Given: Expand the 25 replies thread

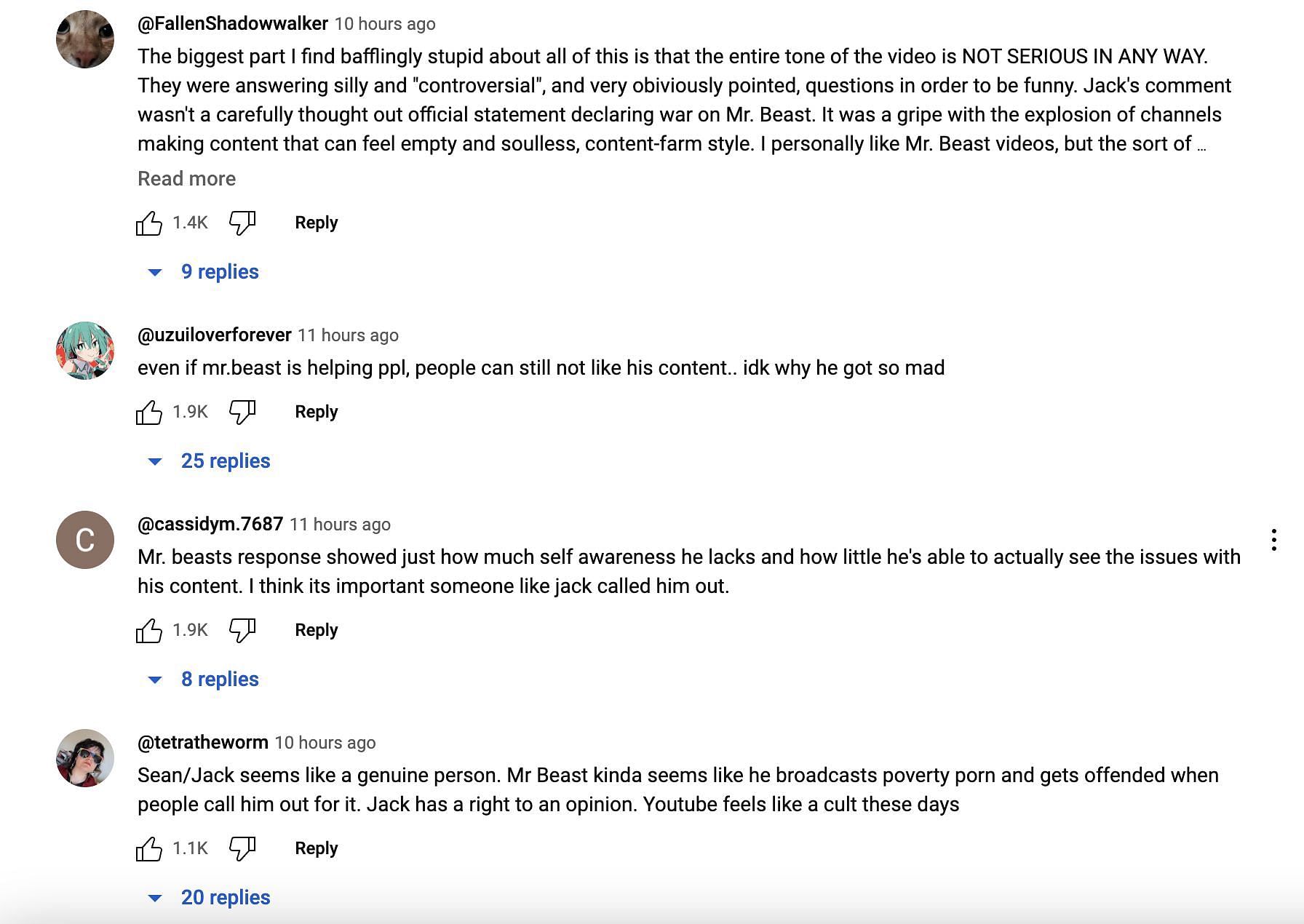Looking at the screenshot, I should point(209,461).
